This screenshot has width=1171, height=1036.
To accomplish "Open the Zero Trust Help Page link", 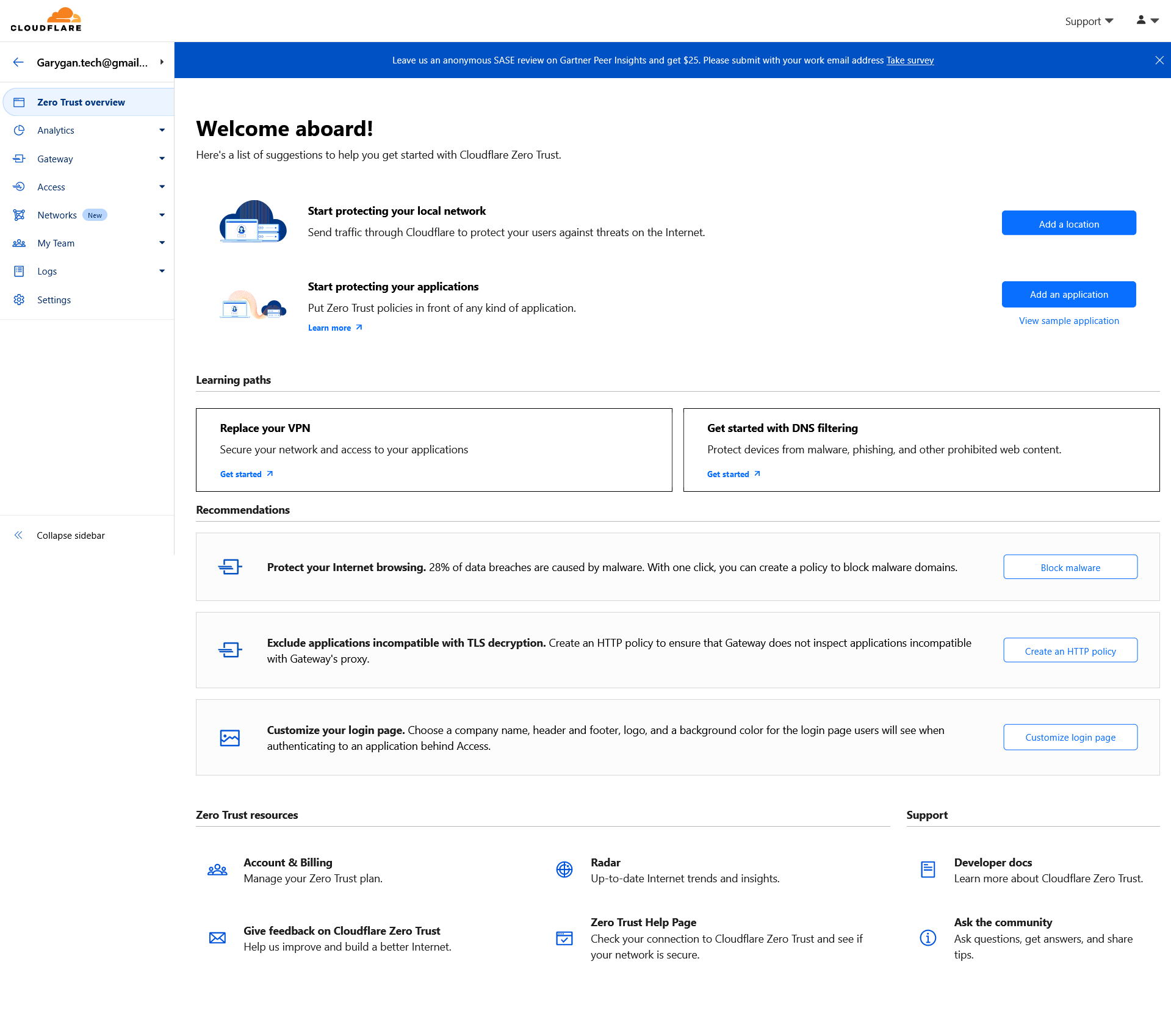I will (x=643, y=922).
